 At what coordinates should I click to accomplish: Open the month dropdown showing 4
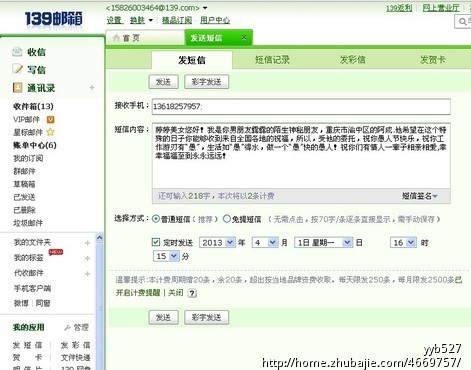(x=265, y=242)
